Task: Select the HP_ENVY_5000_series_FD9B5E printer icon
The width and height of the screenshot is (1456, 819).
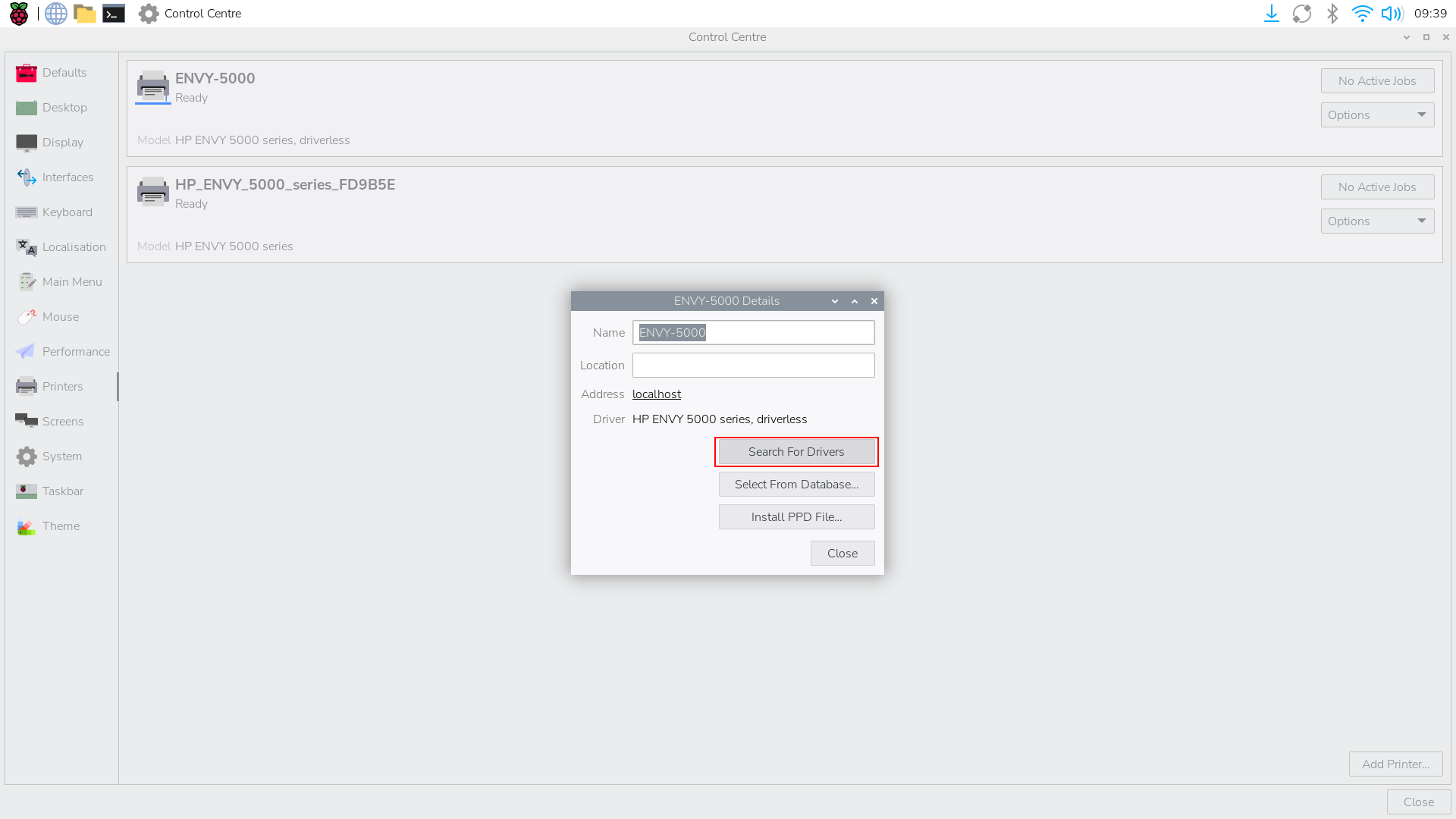Action: pos(153,192)
